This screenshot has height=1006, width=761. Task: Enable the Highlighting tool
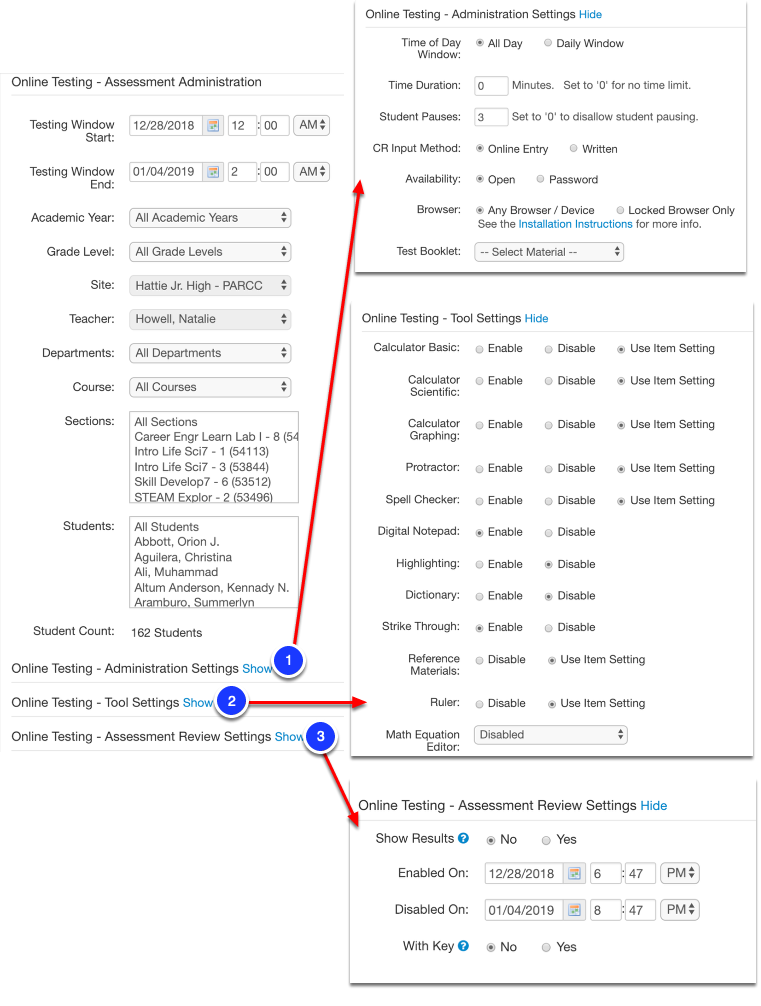479,565
